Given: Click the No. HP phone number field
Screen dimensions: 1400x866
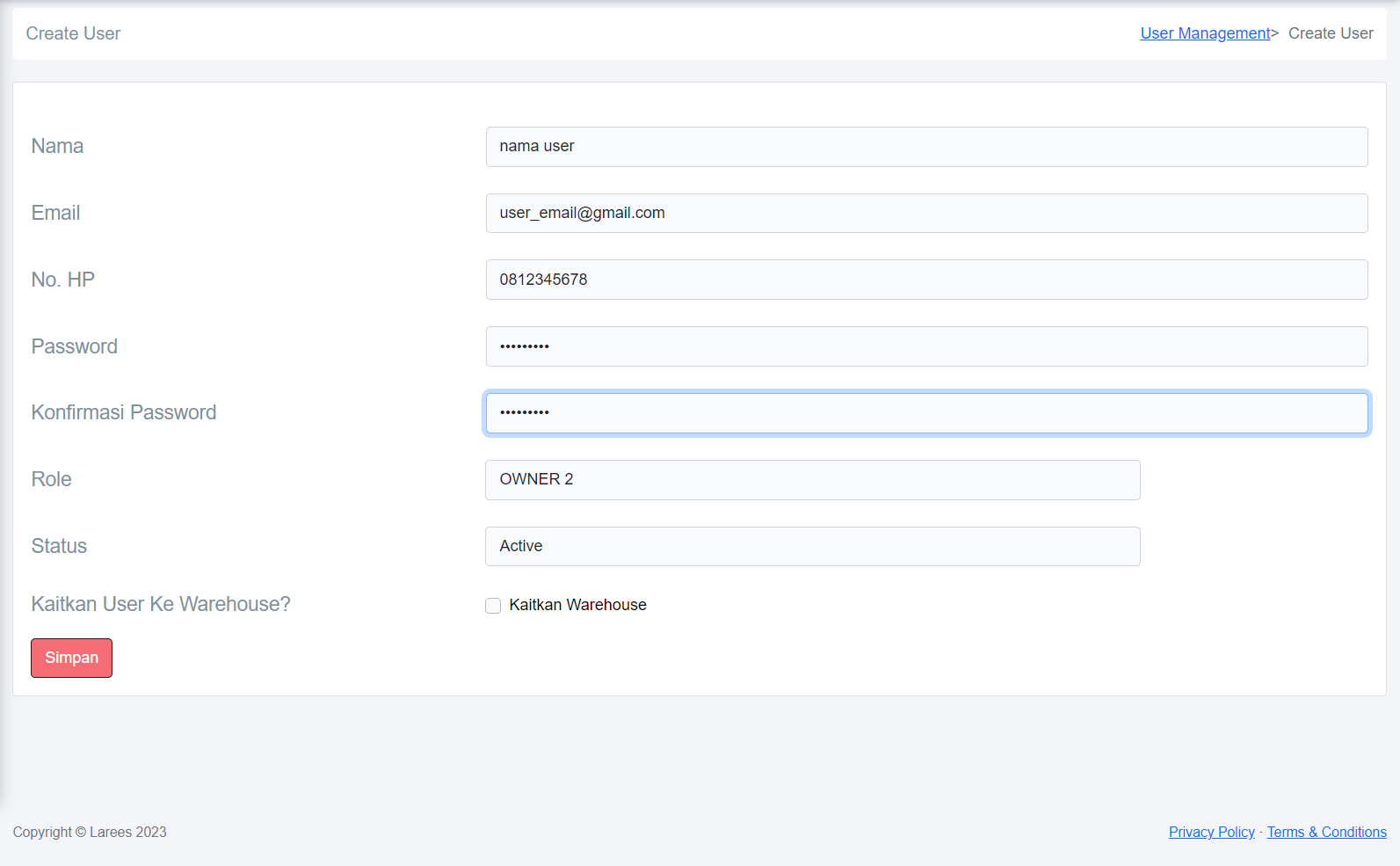Looking at the screenshot, I should point(926,280).
